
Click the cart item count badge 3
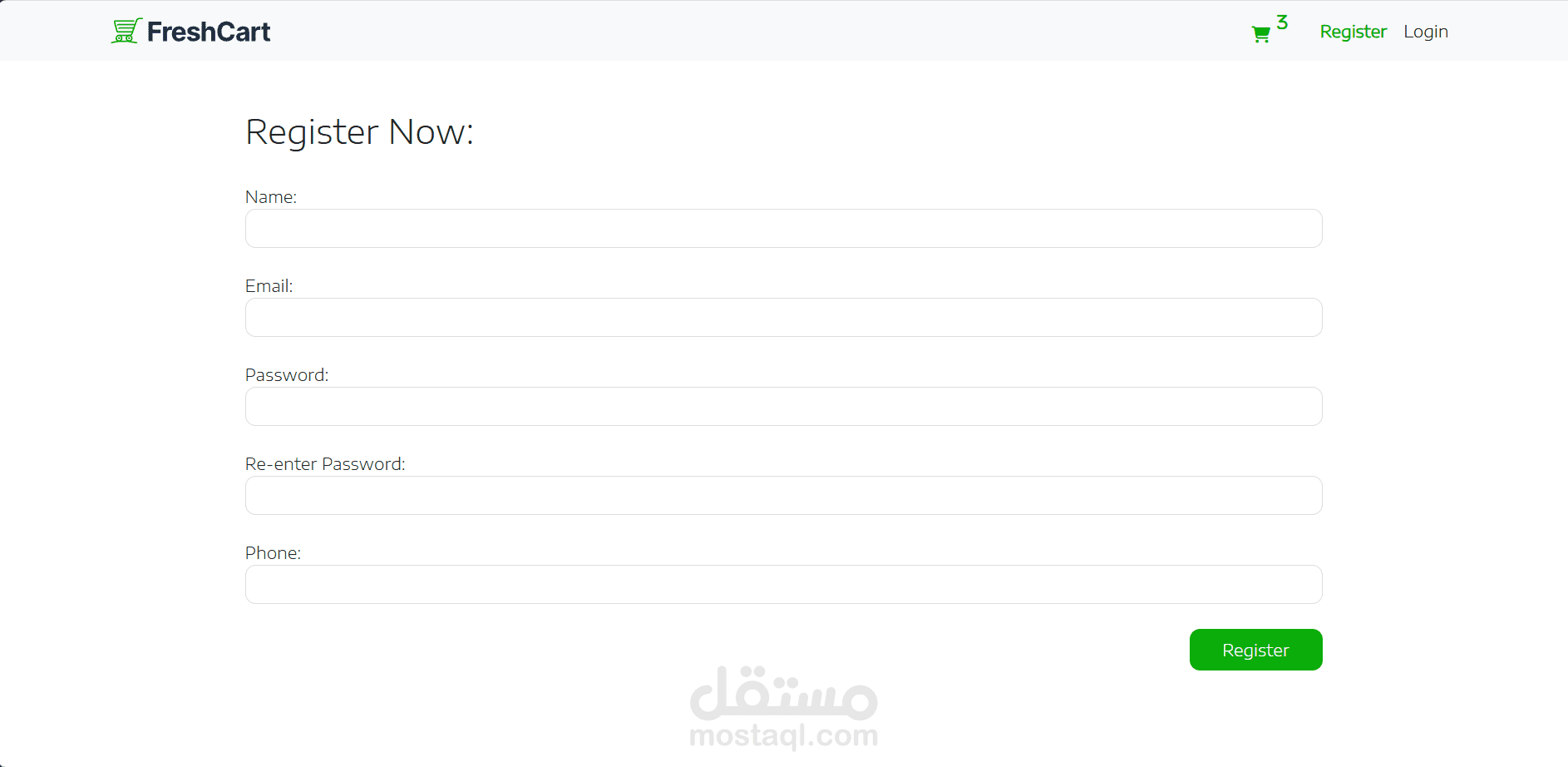pyautogui.click(x=1282, y=22)
